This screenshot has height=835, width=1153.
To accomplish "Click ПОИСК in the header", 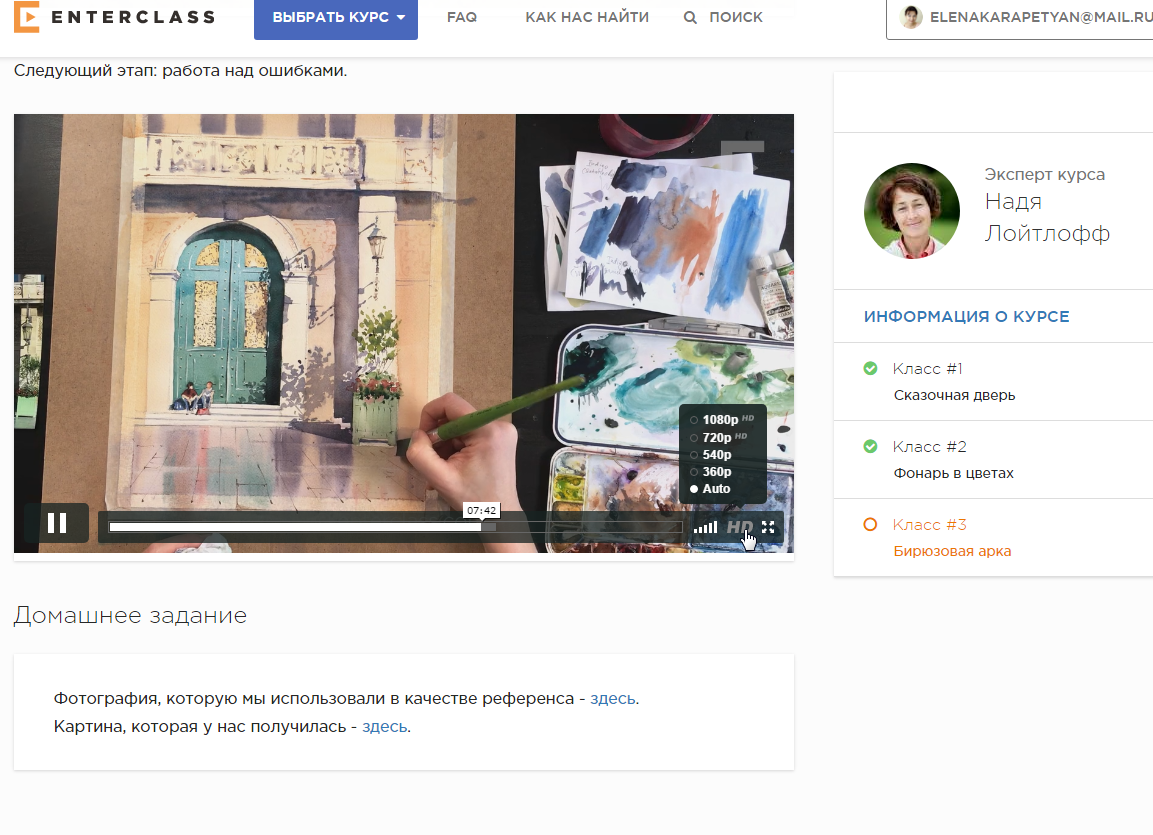I will pos(735,17).
